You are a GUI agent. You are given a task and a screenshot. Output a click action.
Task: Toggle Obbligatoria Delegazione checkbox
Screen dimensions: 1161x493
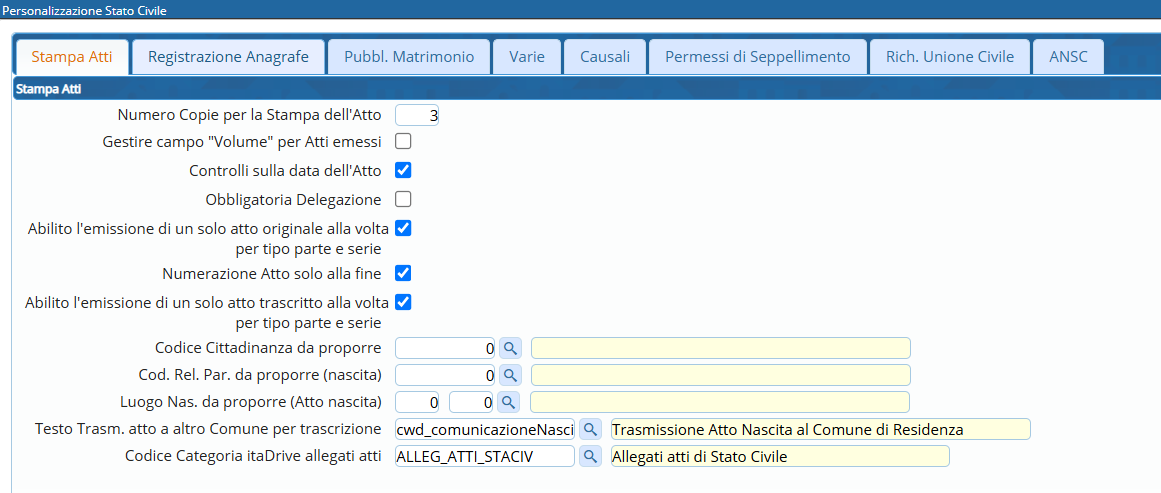point(404,199)
